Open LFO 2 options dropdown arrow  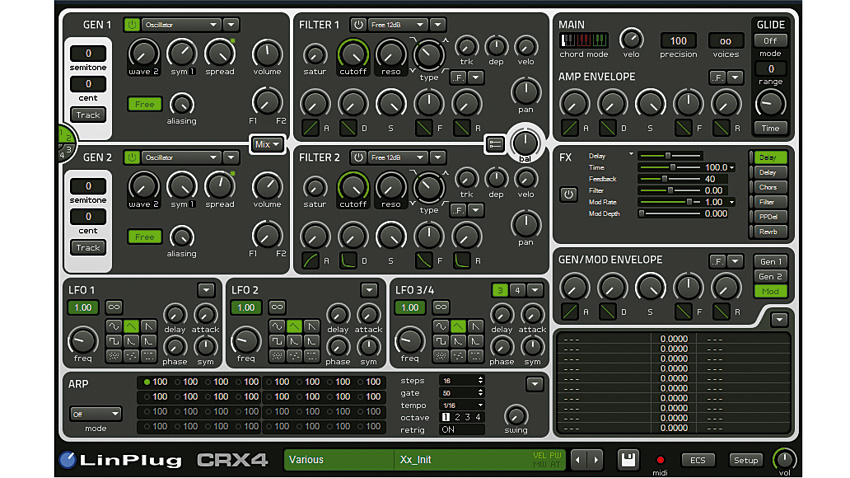[x=369, y=290]
